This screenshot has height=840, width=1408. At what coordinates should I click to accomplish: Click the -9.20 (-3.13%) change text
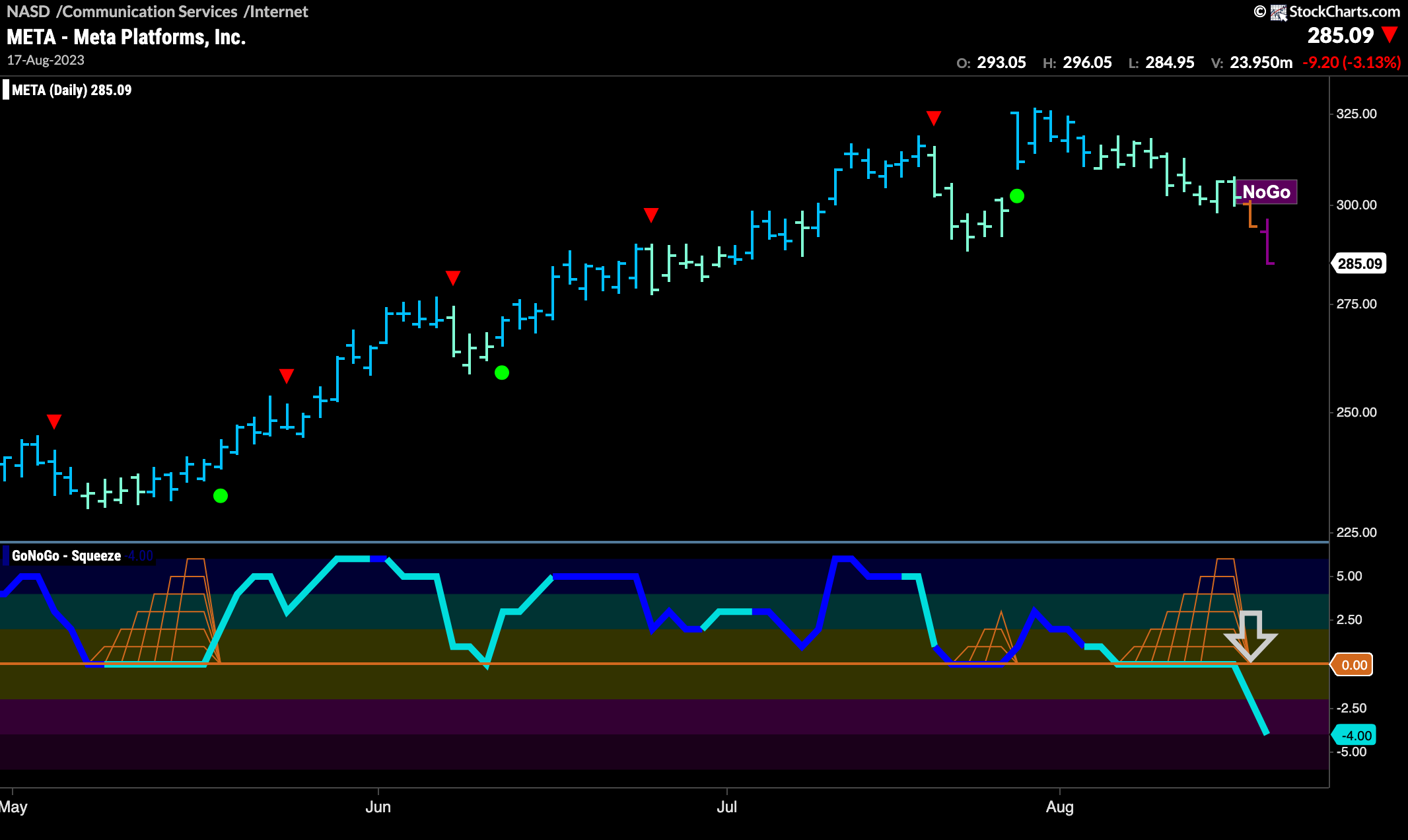tap(1351, 63)
